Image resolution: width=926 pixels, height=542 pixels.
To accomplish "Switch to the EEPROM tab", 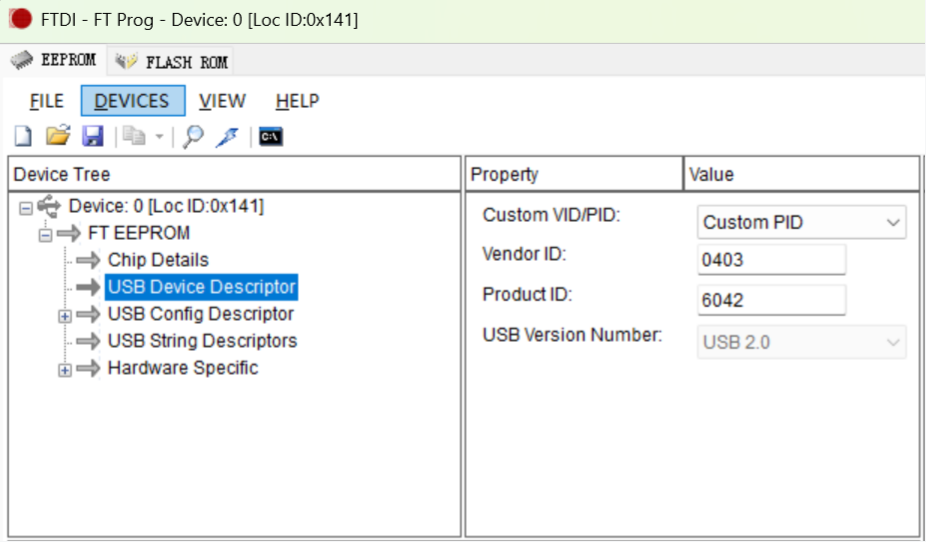I will (x=54, y=60).
